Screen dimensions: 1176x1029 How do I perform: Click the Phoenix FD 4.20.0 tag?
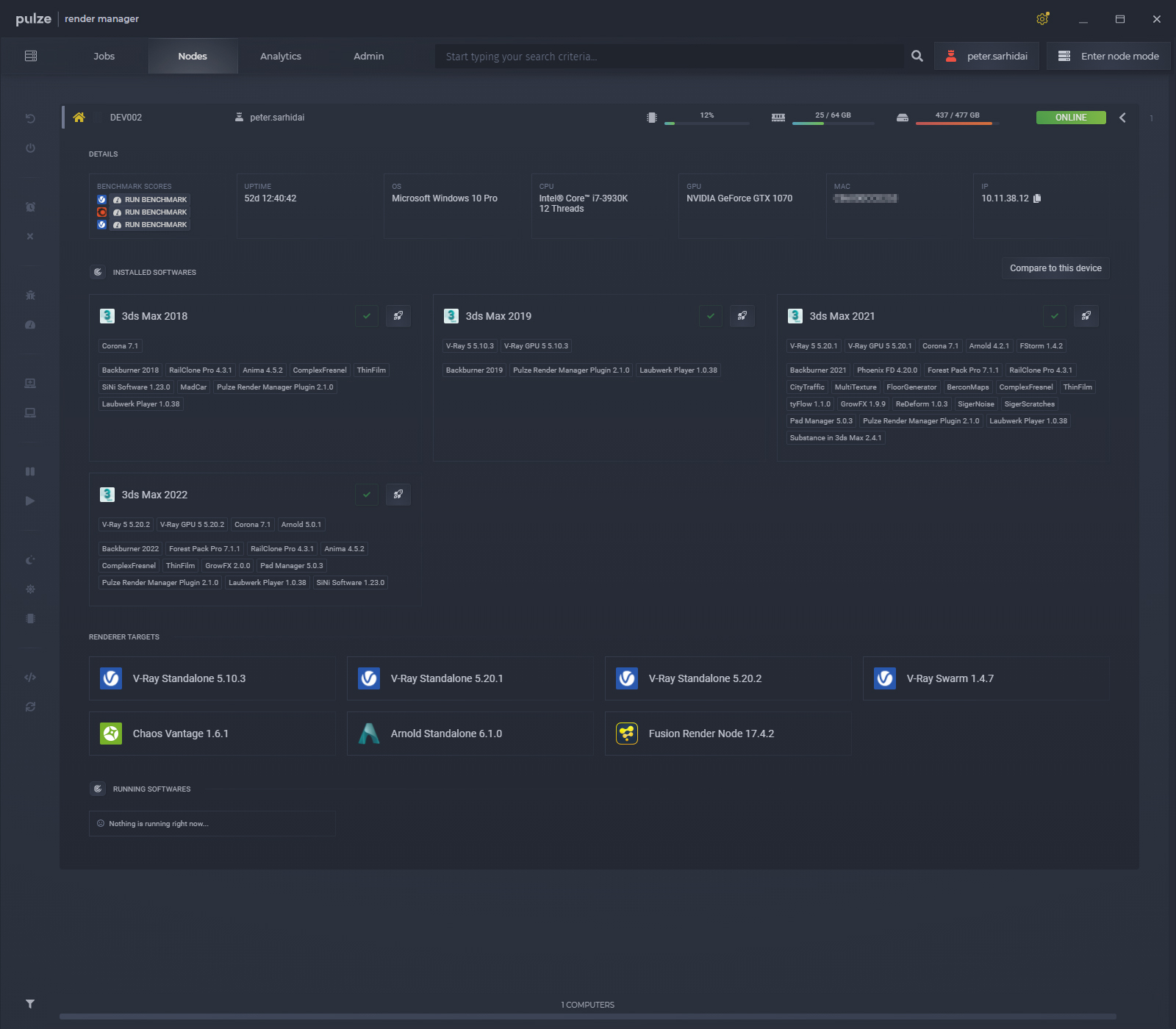[887, 370]
